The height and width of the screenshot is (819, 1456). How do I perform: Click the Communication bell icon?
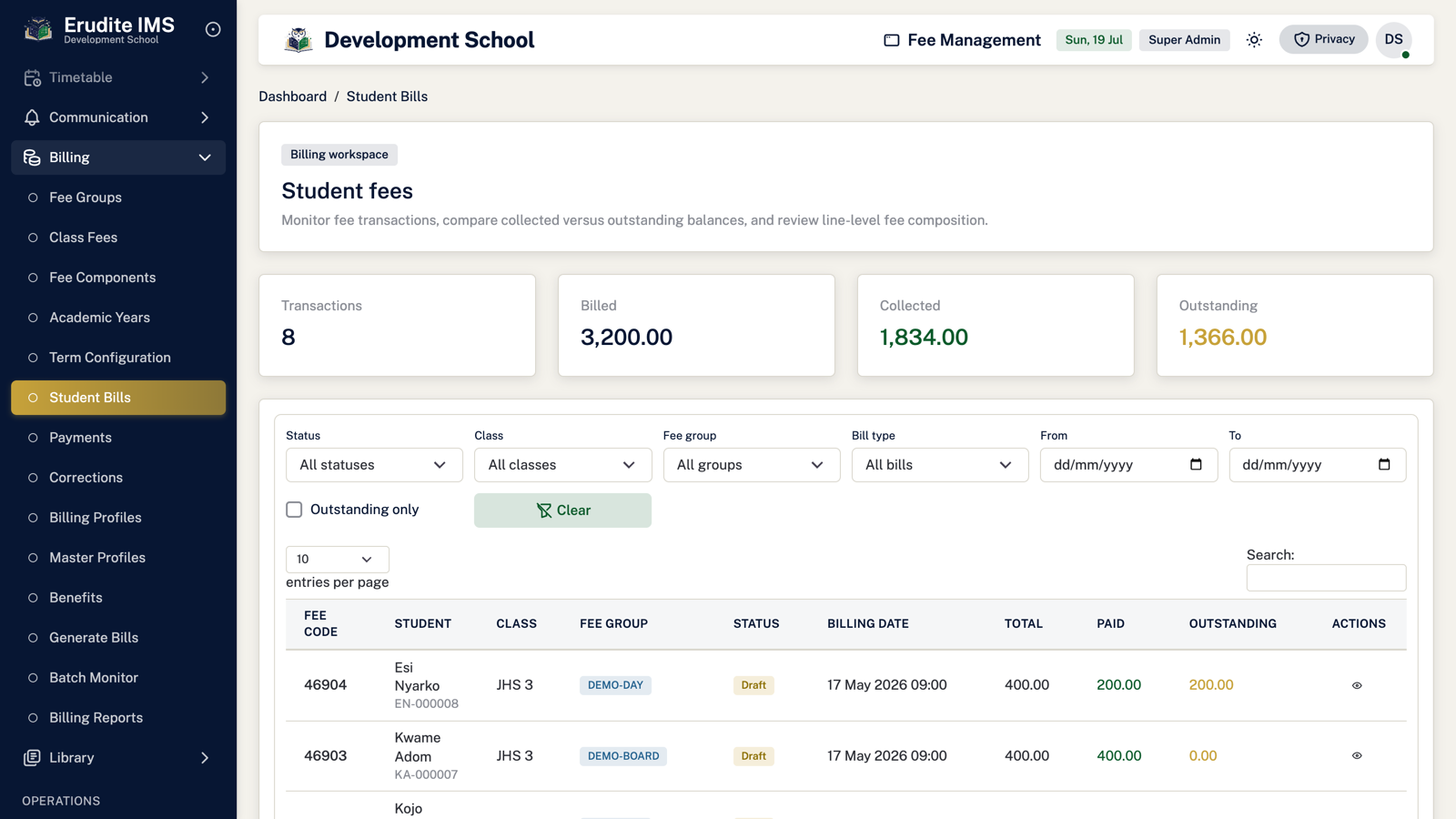32,117
